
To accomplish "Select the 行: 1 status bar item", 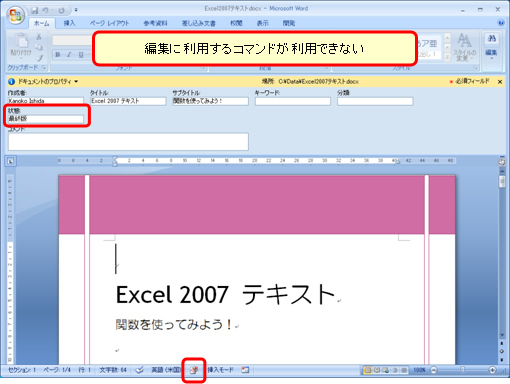I will coord(84,370).
